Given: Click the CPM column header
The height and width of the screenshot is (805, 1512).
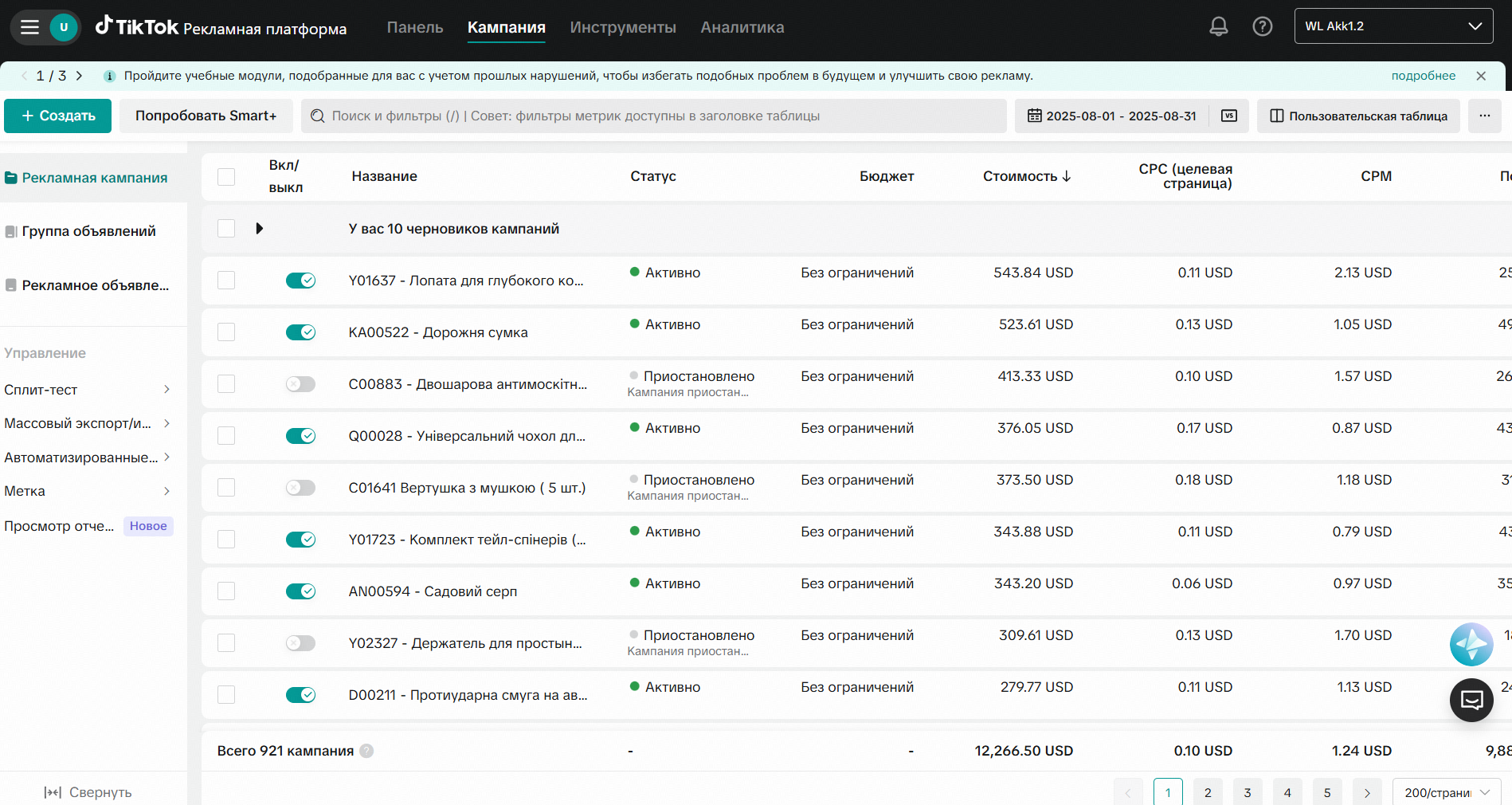Looking at the screenshot, I should (1376, 176).
